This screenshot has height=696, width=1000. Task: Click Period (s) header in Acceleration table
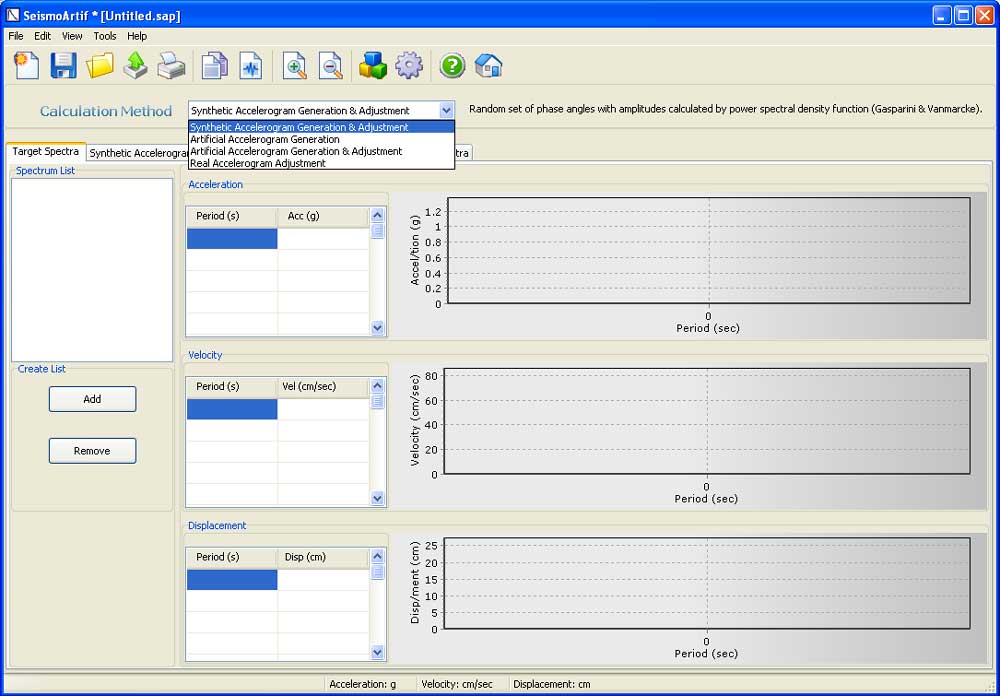(x=232, y=216)
